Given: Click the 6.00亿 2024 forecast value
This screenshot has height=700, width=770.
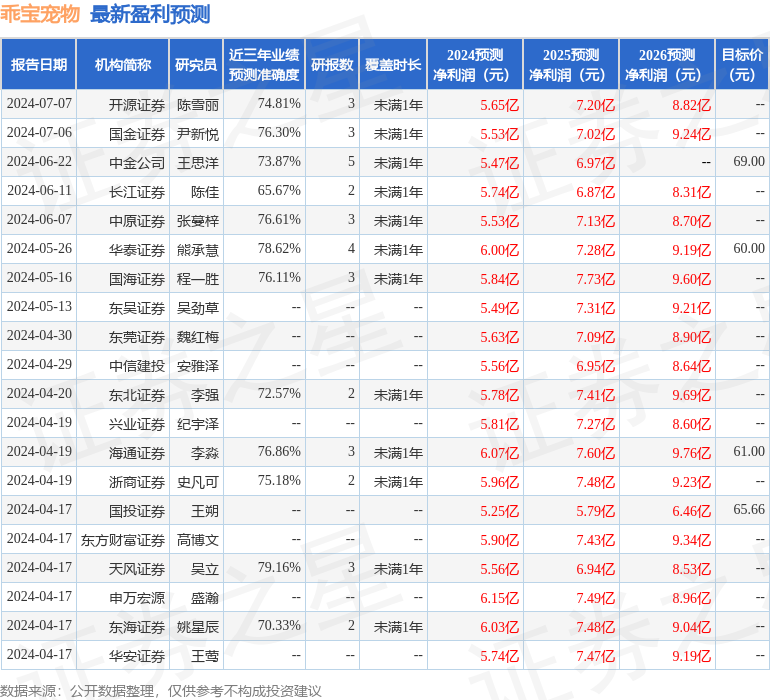Looking at the screenshot, I should click(x=499, y=250).
